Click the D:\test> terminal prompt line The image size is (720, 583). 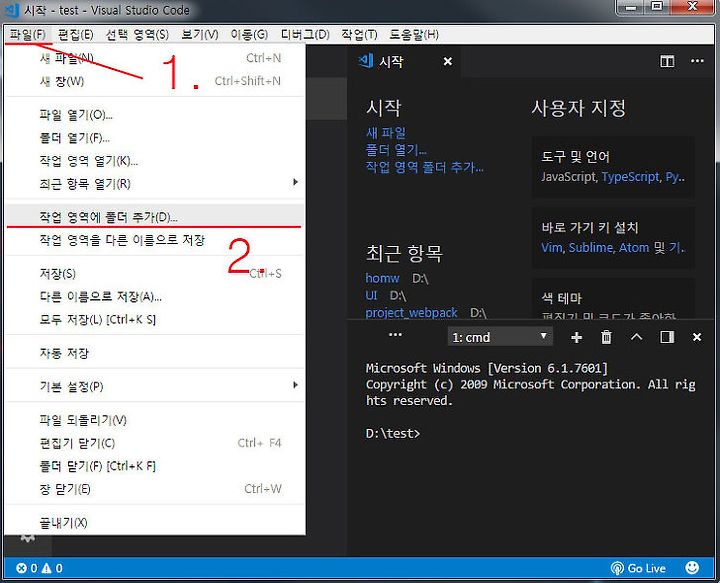click(393, 433)
